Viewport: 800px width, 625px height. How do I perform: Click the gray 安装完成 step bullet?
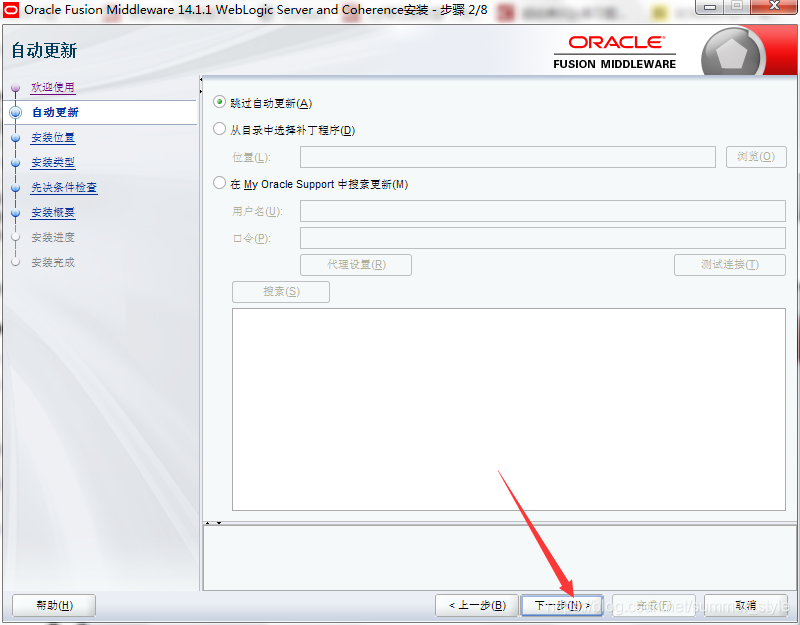(15, 262)
